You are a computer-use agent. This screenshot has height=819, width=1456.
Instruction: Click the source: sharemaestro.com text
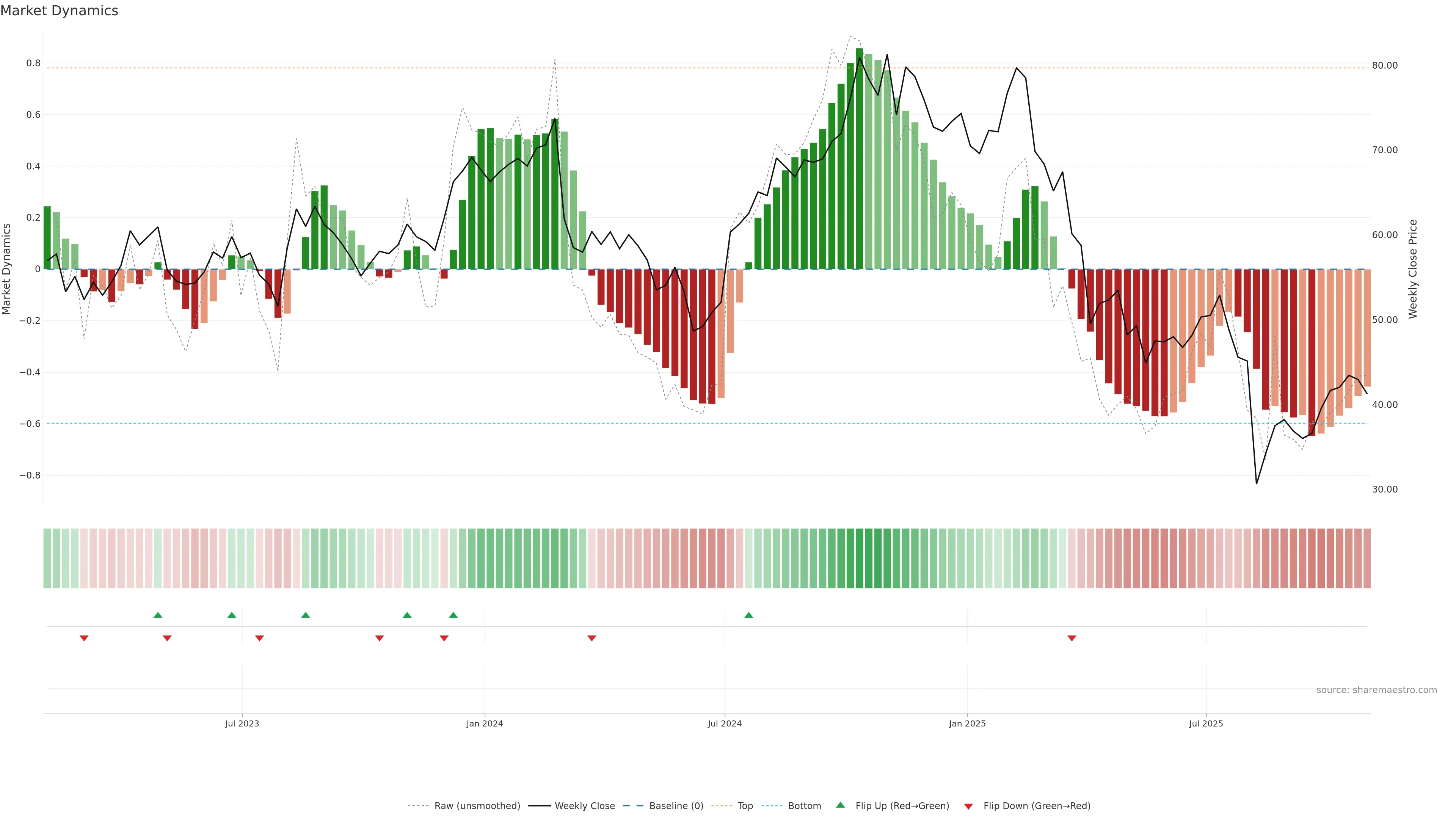click(1376, 690)
